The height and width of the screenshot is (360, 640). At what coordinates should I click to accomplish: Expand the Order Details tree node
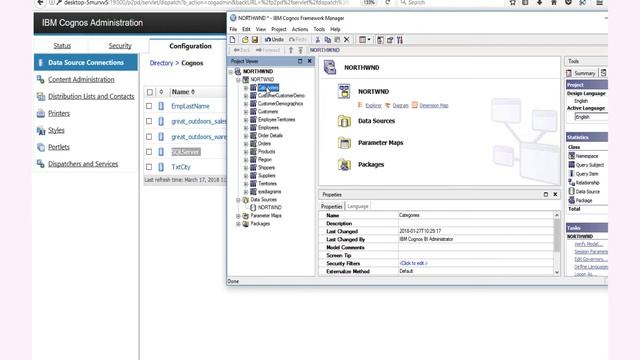pyautogui.click(x=246, y=136)
